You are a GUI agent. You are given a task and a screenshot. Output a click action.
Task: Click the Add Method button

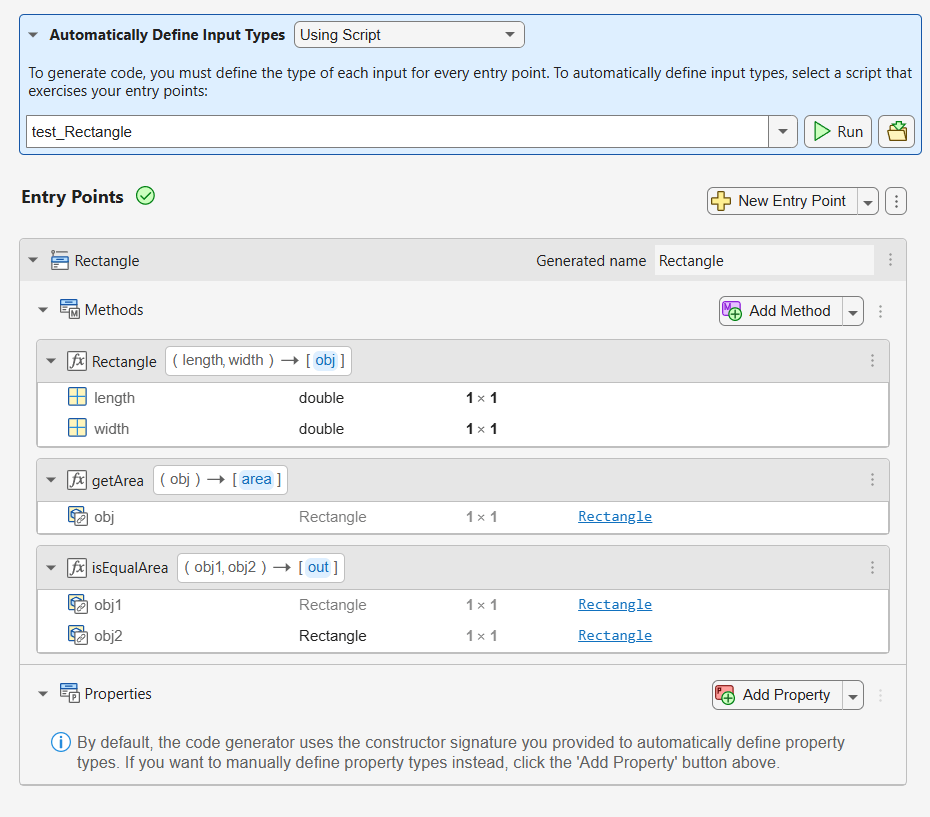click(x=781, y=311)
